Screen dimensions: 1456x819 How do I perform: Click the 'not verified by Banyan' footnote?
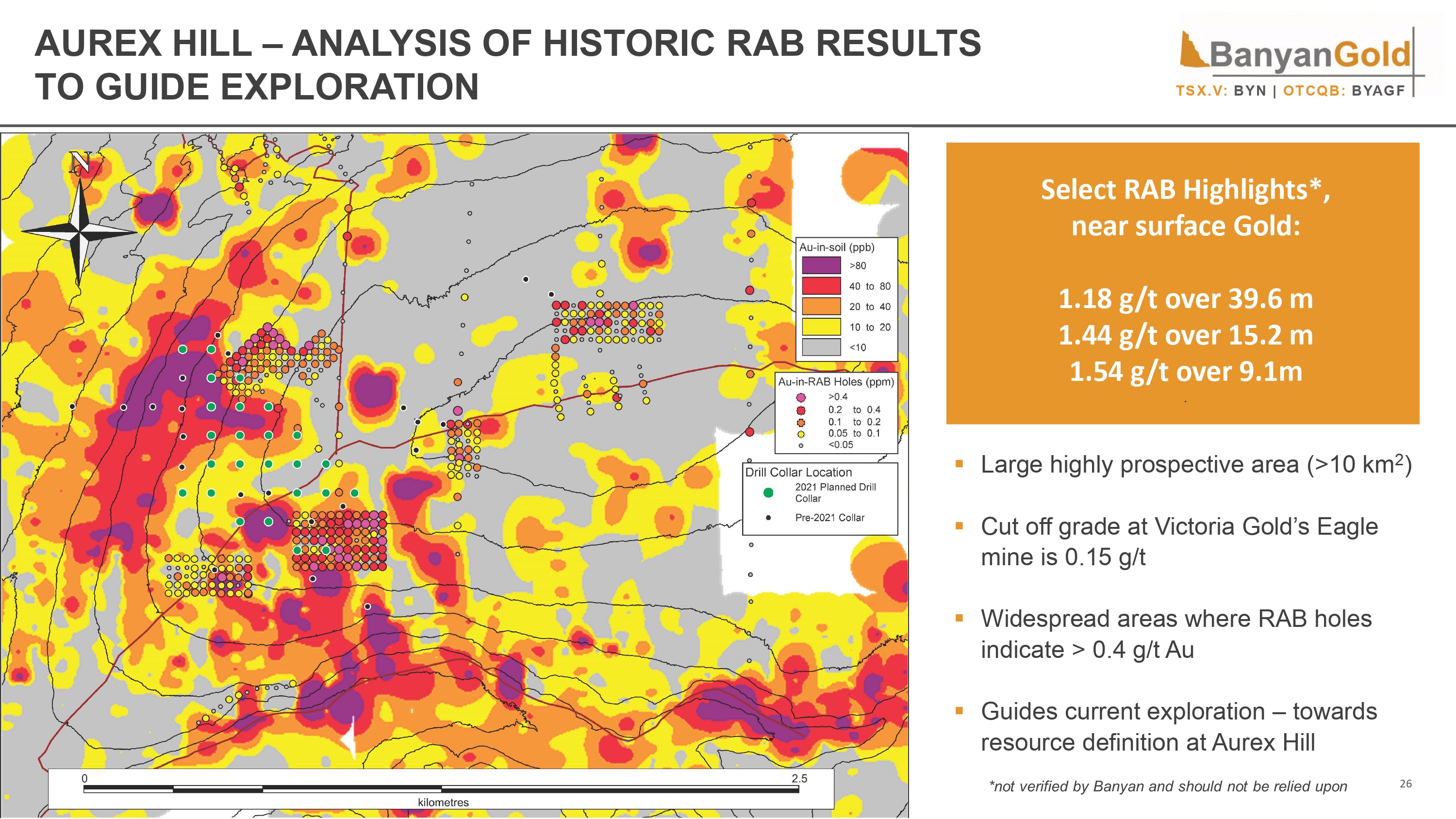coord(1168,786)
